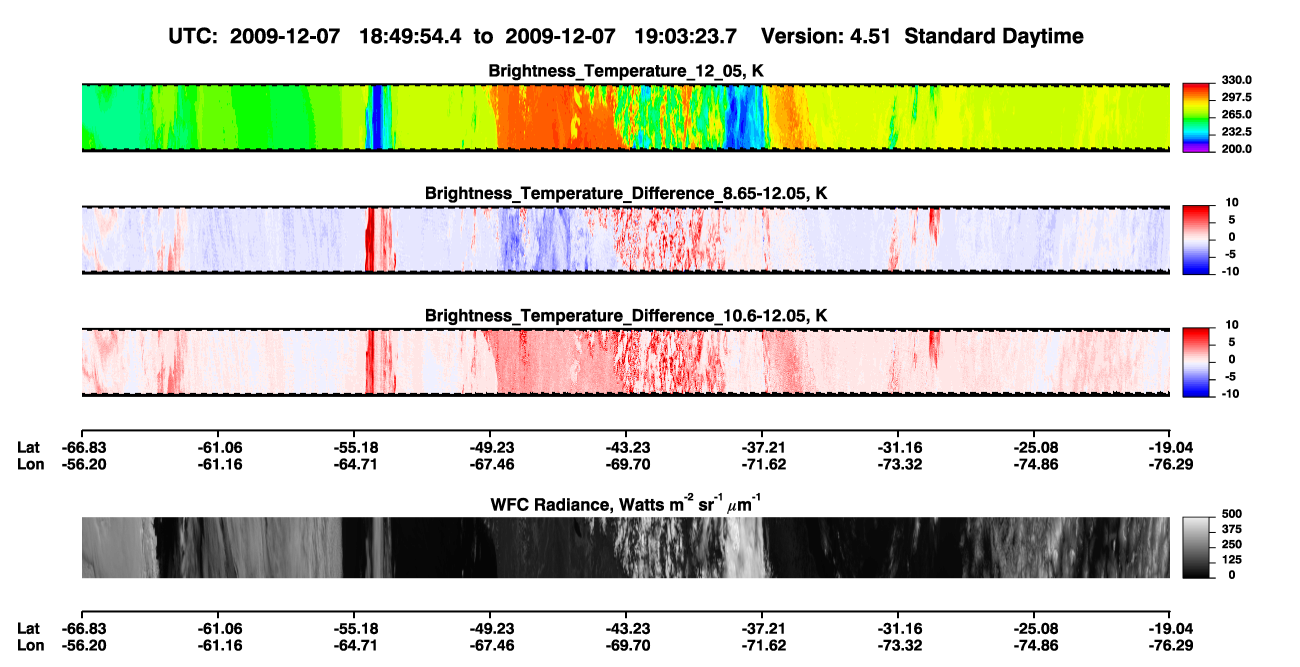Image resolution: width=1300 pixels, height=667 pixels.
Task: Click longitude '-76.29' on the axis above WFC Radiance
Action: pyautogui.click(x=1170, y=464)
